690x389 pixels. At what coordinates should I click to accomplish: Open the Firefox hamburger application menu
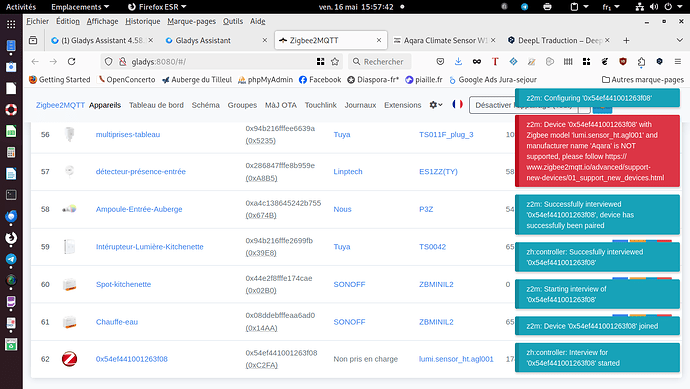678,62
